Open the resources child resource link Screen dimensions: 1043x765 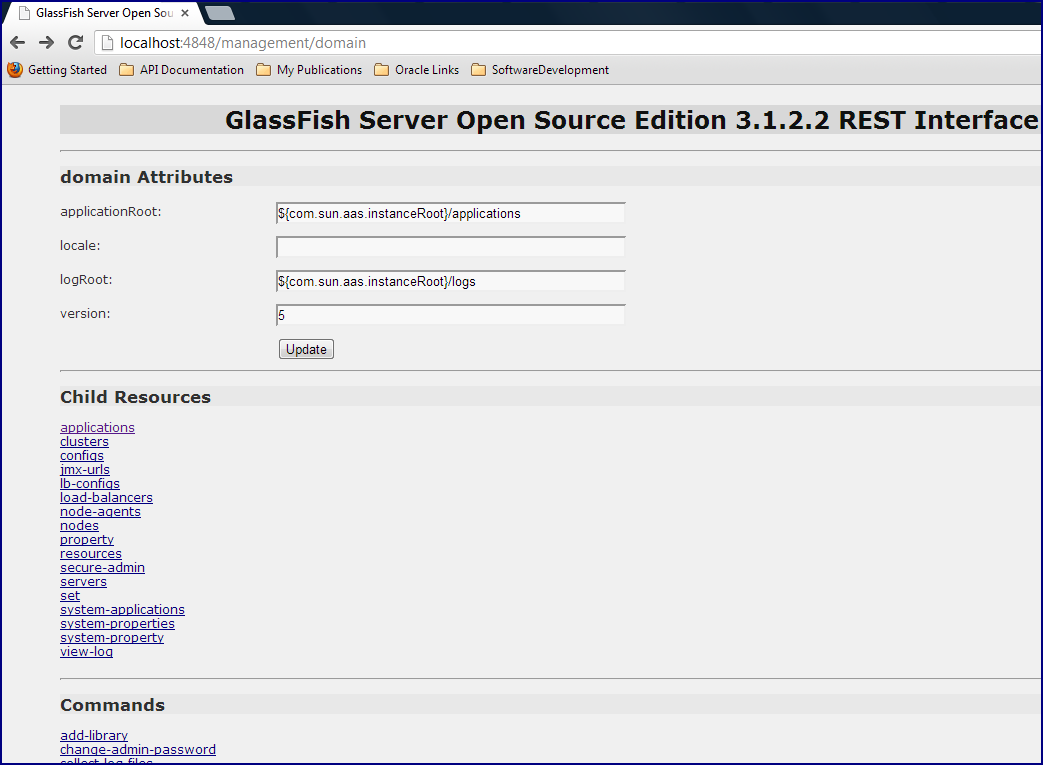(91, 553)
